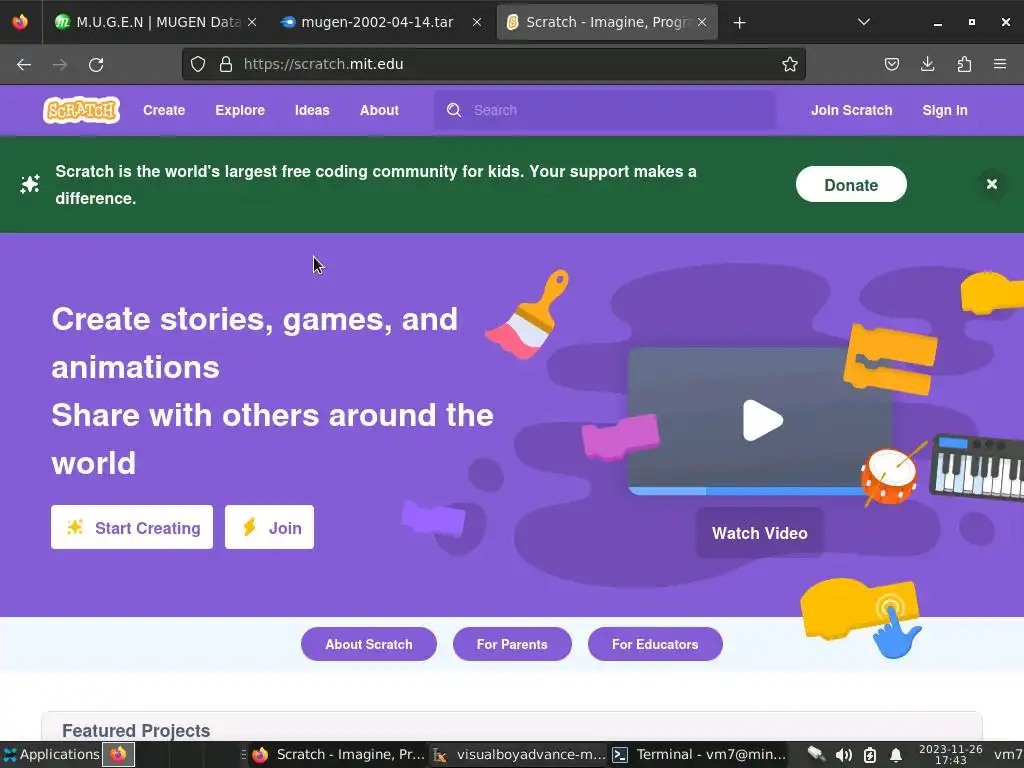Click the Join button with lightning bolt

(x=270, y=527)
